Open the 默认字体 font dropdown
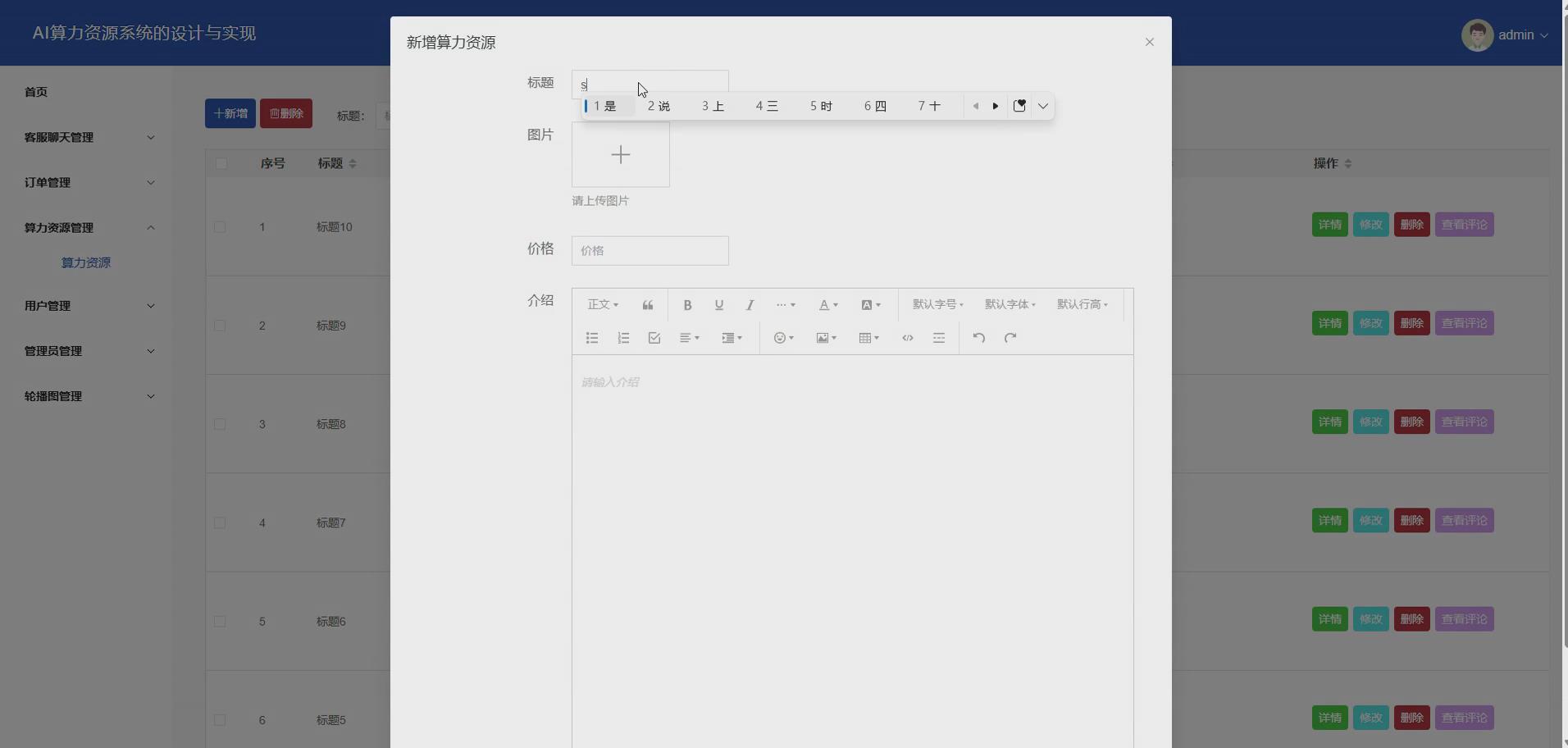 tap(1010, 304)
